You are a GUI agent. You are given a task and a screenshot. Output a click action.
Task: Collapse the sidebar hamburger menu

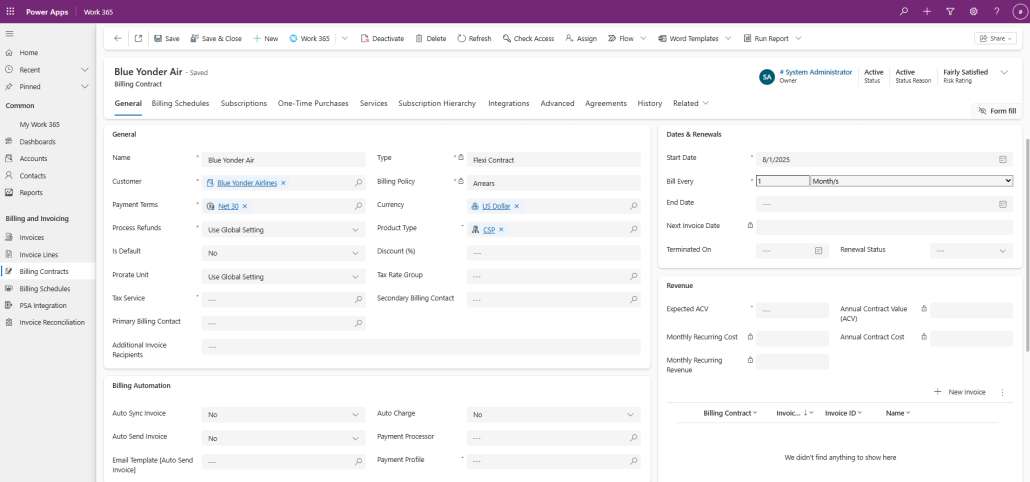(x=9, y=33)
